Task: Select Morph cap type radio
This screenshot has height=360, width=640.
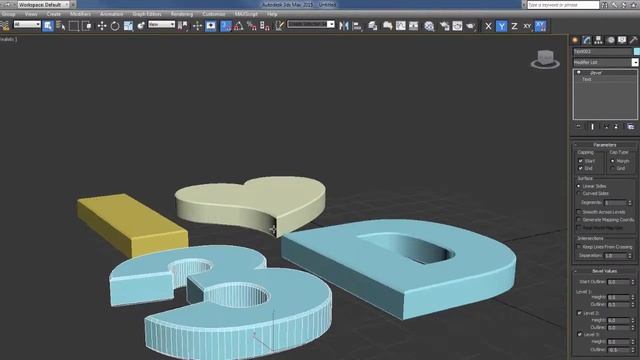Action: pos(612,161)
